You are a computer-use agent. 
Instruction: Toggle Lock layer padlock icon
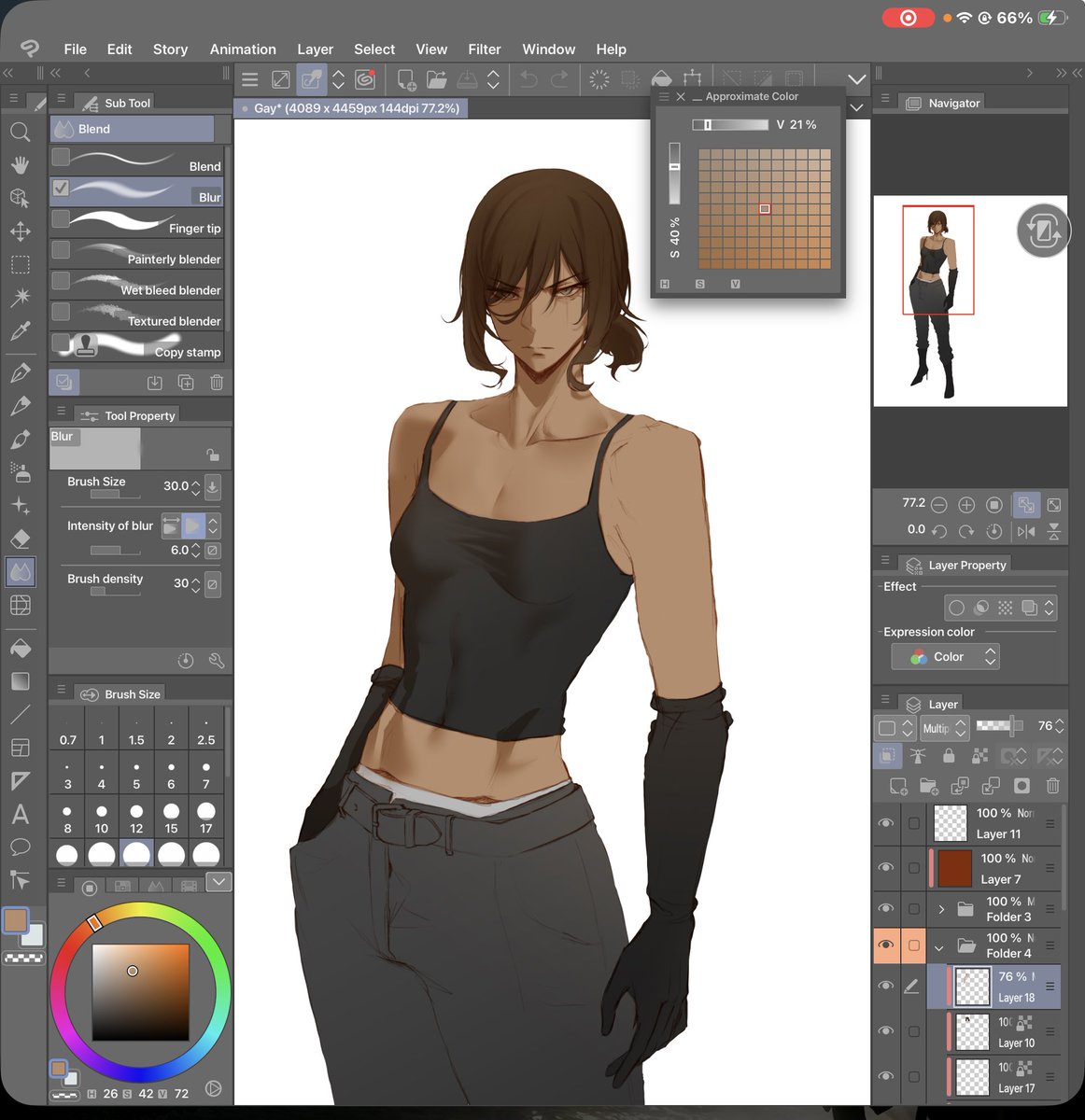[x=949, y=756]
